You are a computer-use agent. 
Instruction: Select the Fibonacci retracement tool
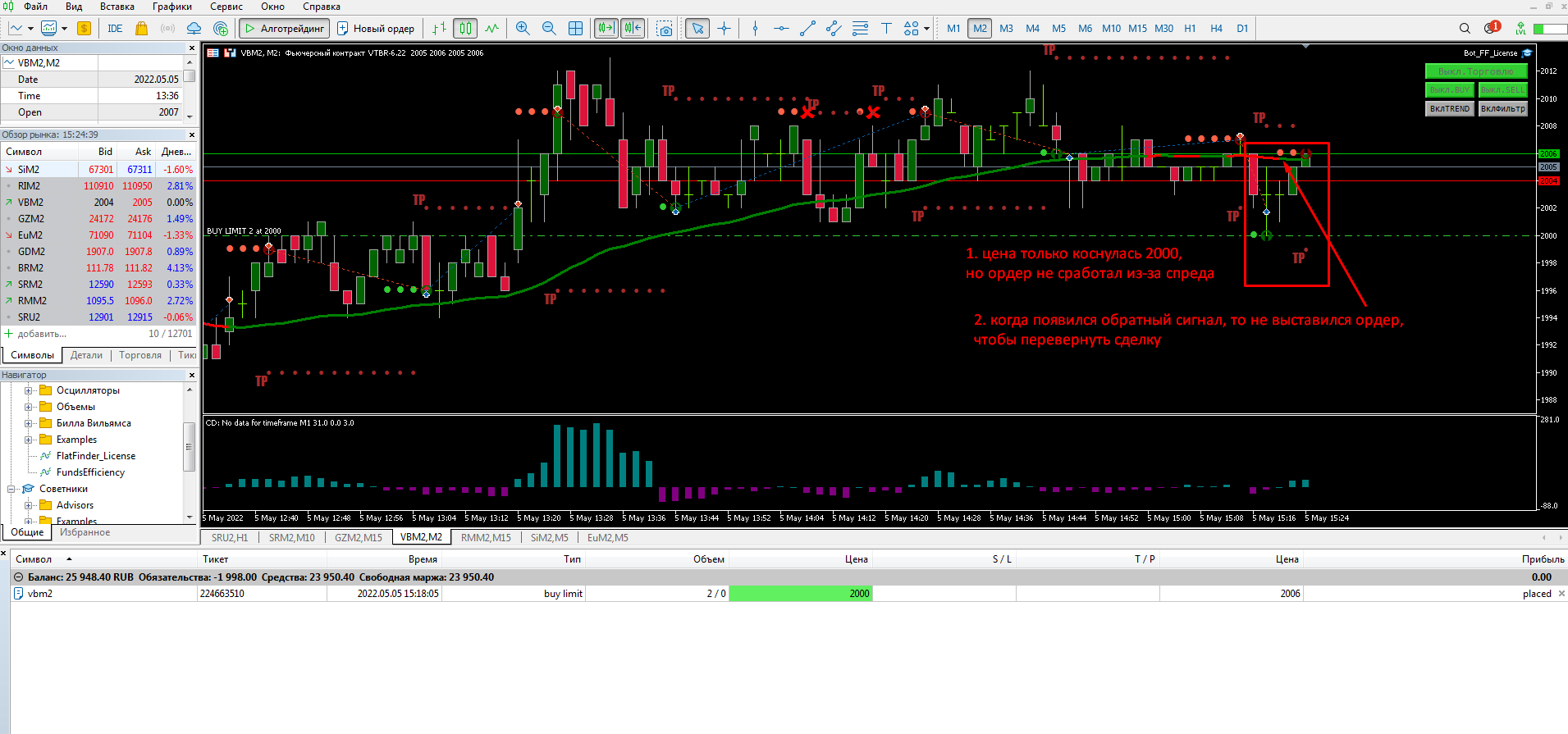pos(860,28)
